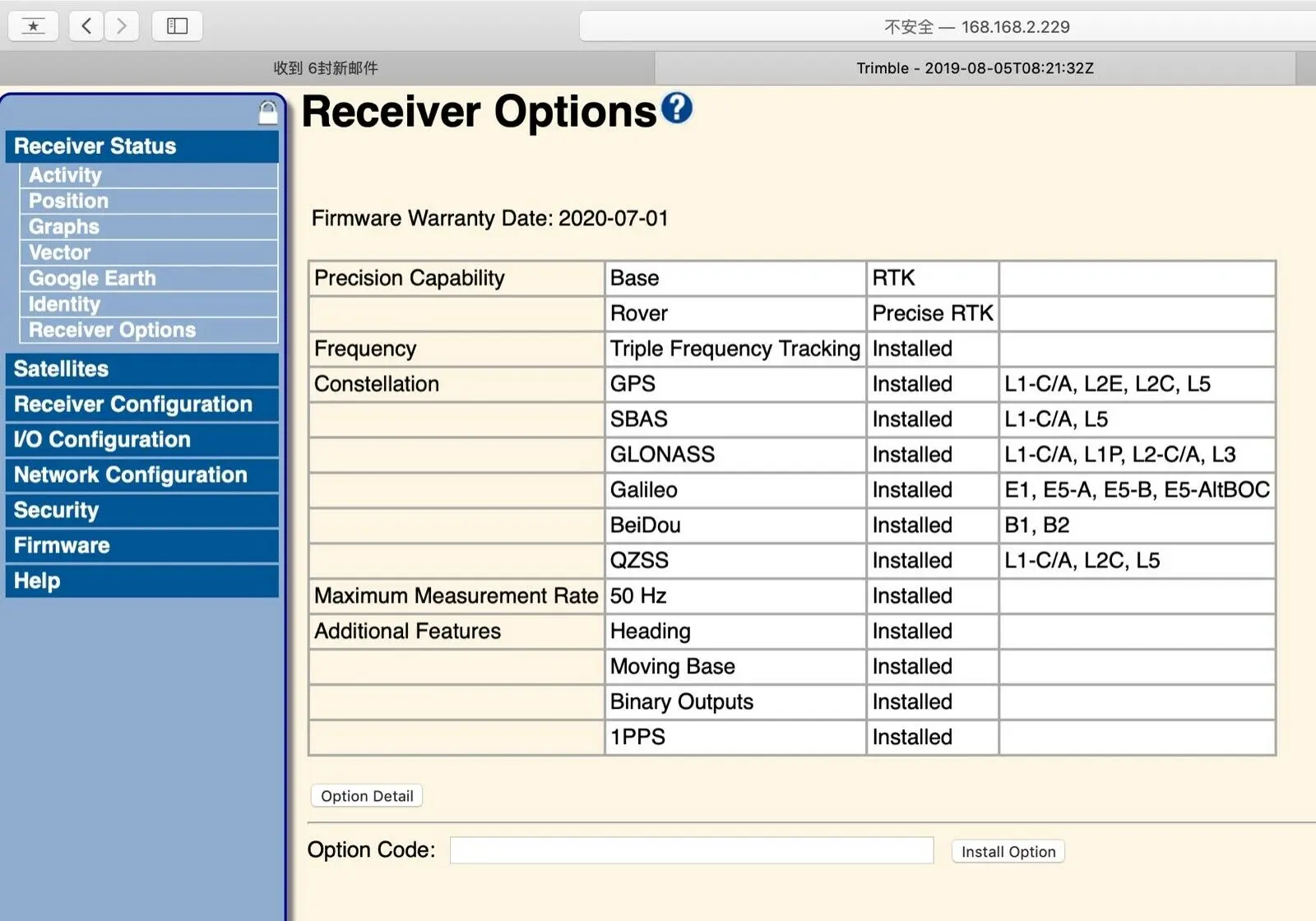Switch to the Trimble browser tab
The height and width of the screenshot is (921, 1316).
[x=975, y=68]
